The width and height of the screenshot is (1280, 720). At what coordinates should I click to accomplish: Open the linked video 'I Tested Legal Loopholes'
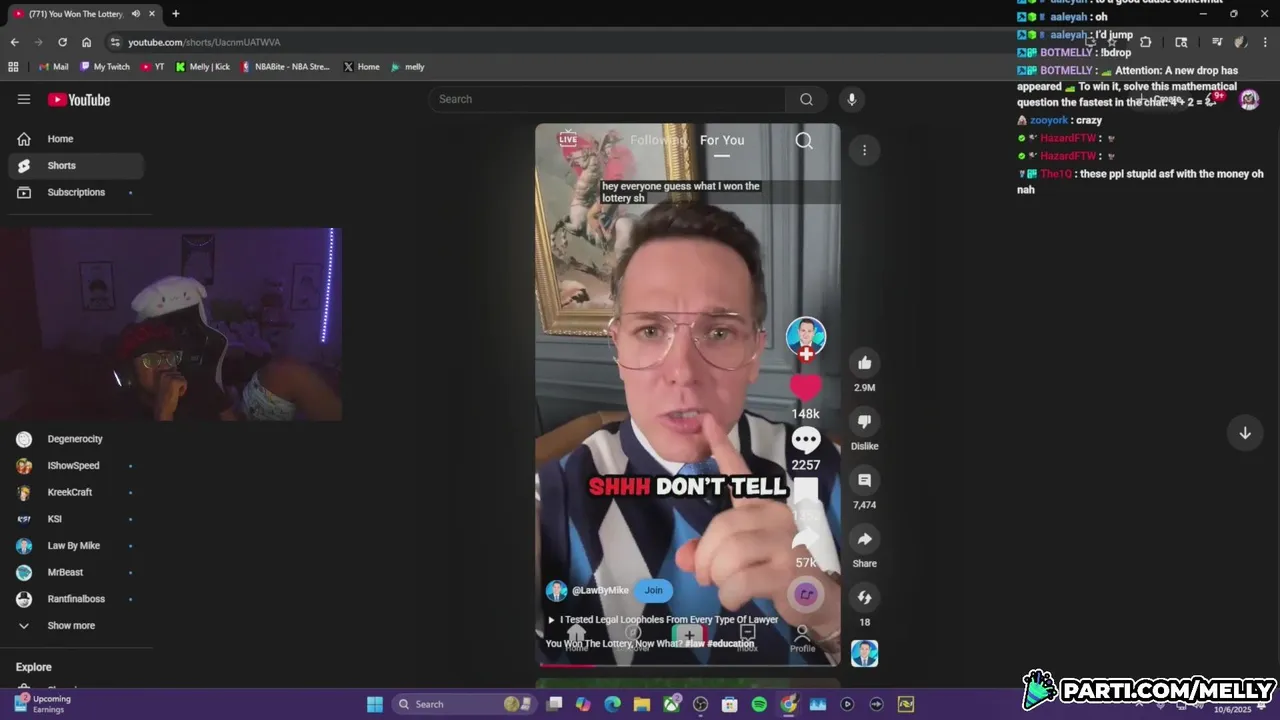pyautogui.click(x=662, y=620)
